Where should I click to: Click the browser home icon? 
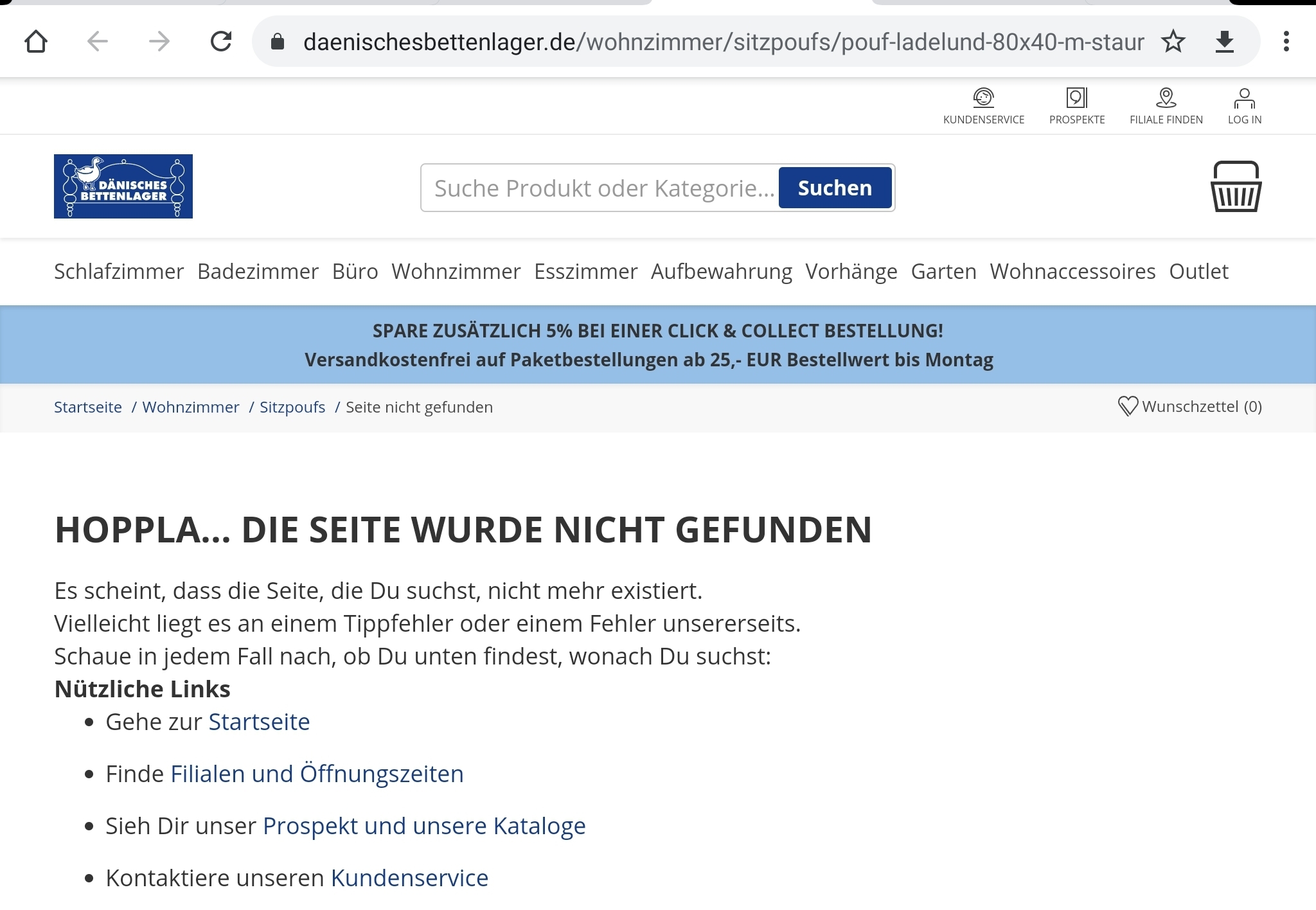(36, 42)
